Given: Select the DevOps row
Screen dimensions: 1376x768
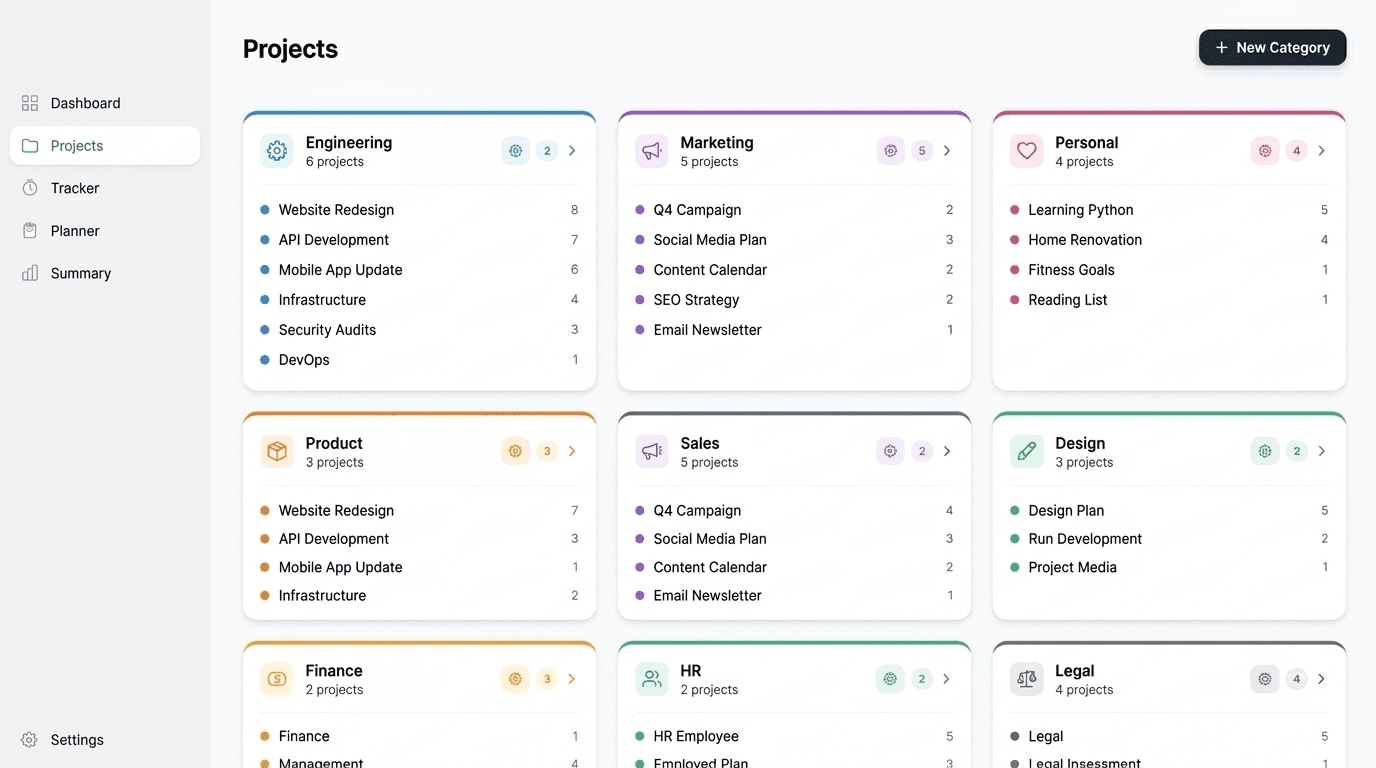Looking at the screenshot, I should [419, 360].
